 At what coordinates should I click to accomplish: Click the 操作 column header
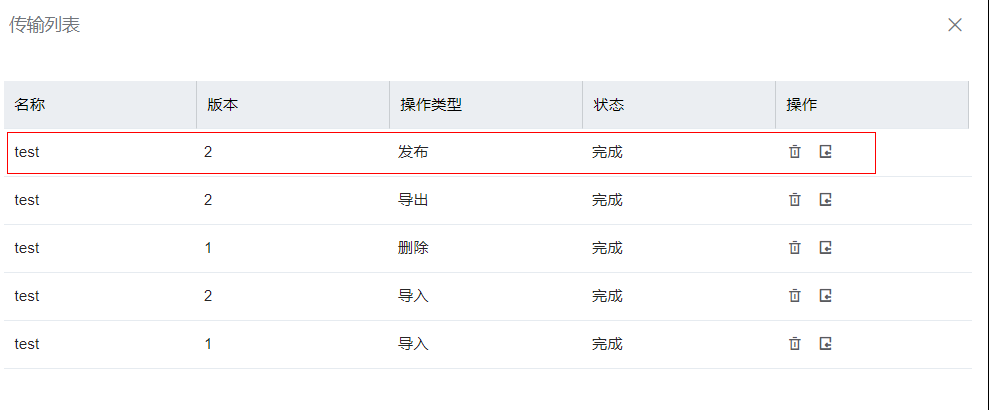(x=802, y=105)
